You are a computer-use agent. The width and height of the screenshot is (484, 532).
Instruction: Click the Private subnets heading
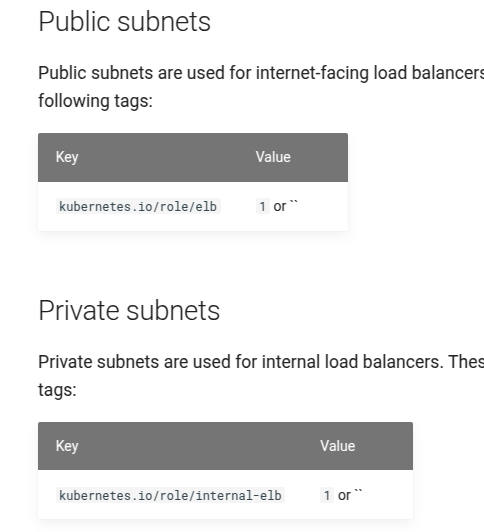129,311
